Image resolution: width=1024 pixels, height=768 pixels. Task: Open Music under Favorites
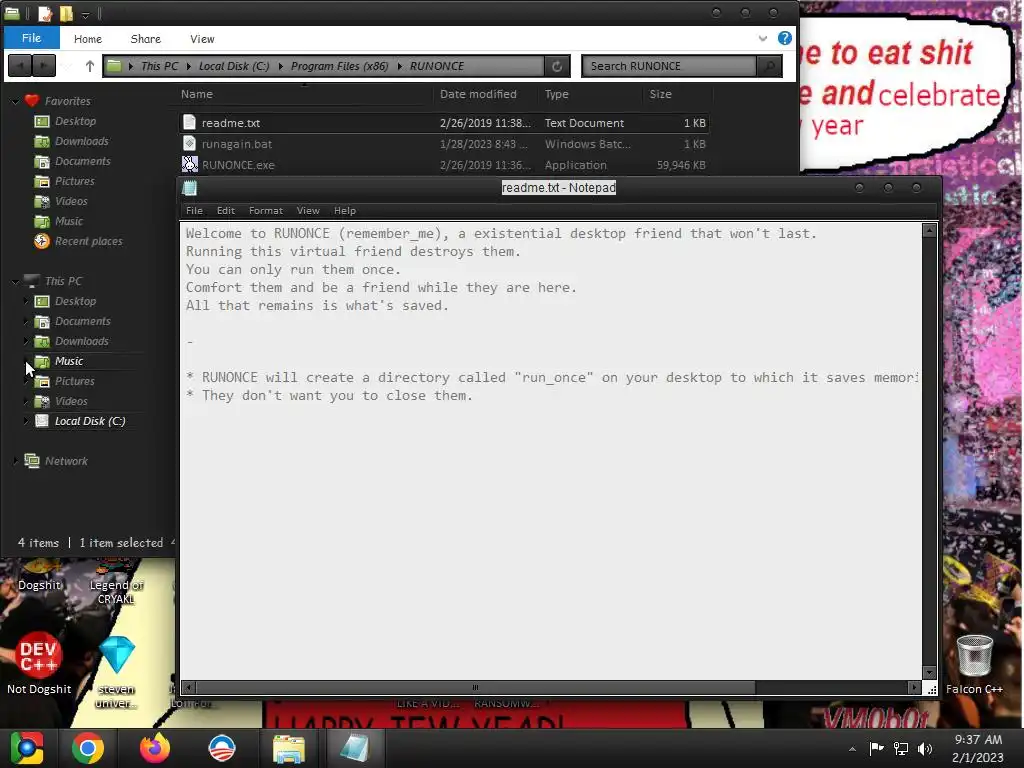(69, 221)
